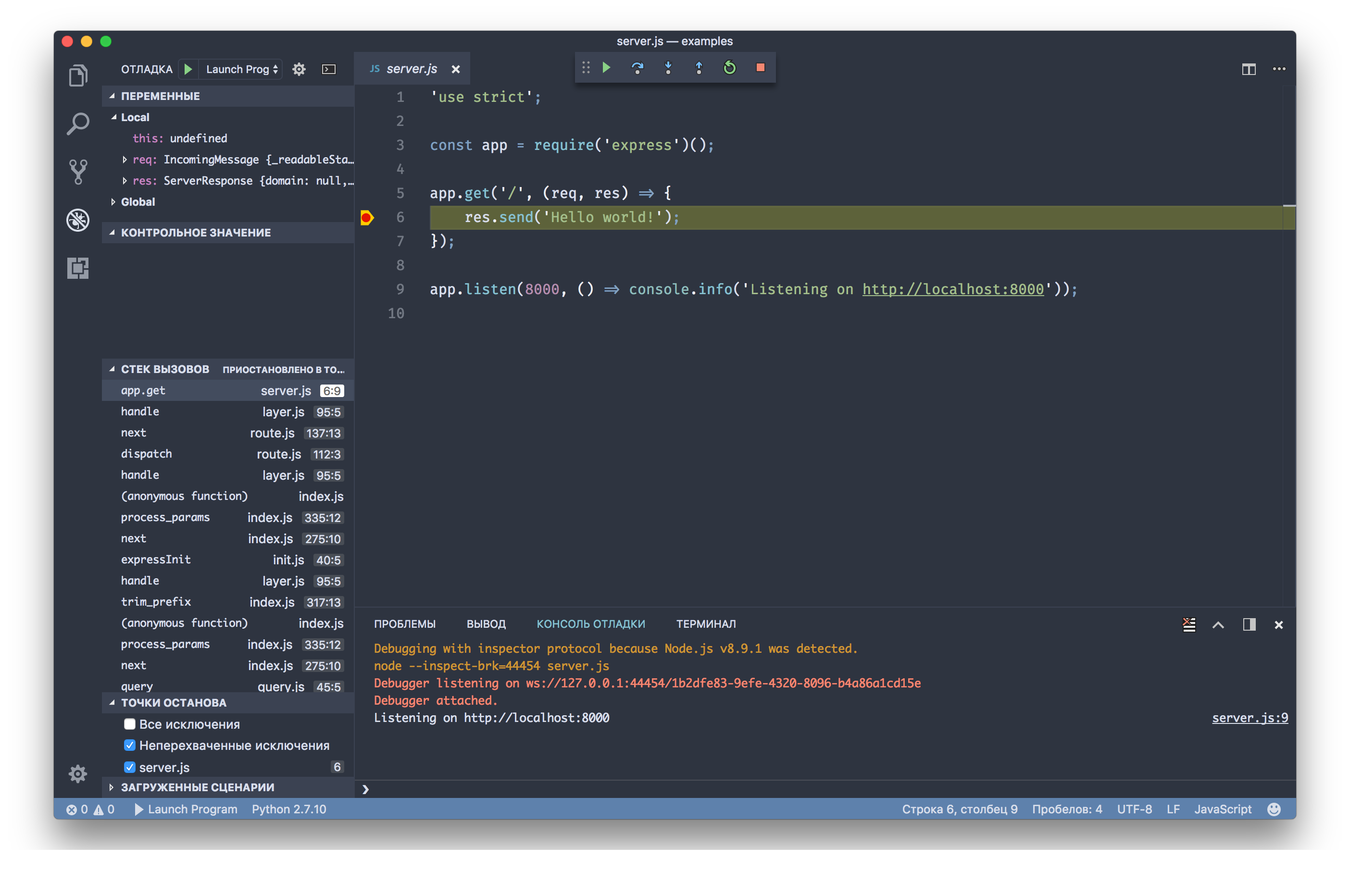This screenshot has height=896, width=1350.
Task: Uncheck 'Неперехваченные исключения' breakpoint option
Action: (x=130, y=745)
